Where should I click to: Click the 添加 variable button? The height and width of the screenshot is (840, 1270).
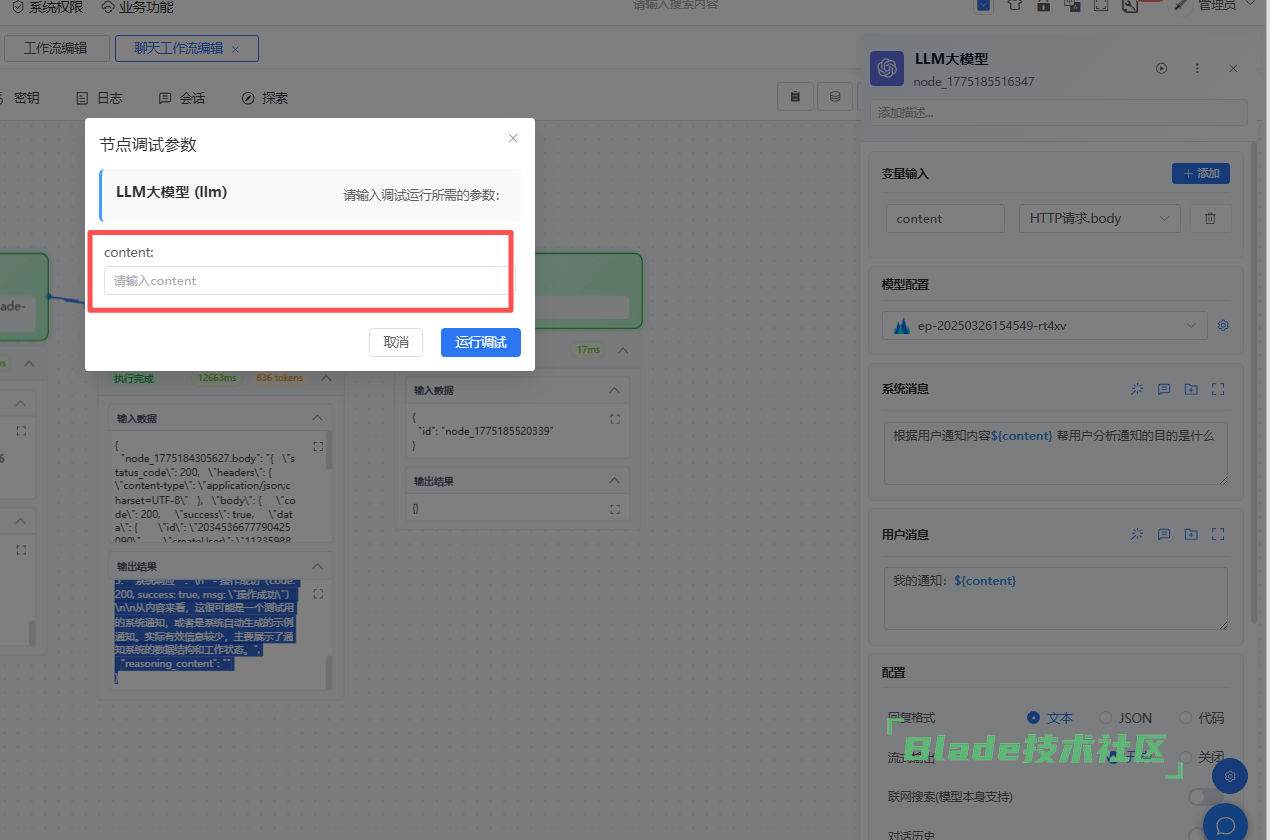coord(1200,173)
